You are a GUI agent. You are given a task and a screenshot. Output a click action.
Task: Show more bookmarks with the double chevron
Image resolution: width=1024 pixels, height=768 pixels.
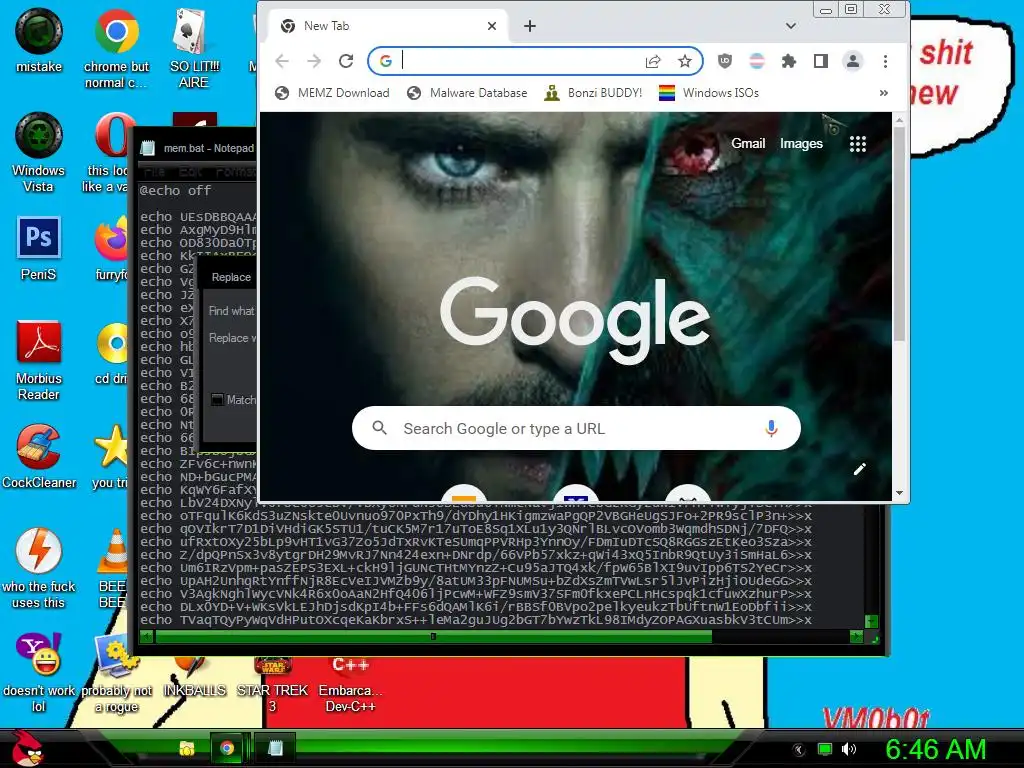tap(884, 93)
